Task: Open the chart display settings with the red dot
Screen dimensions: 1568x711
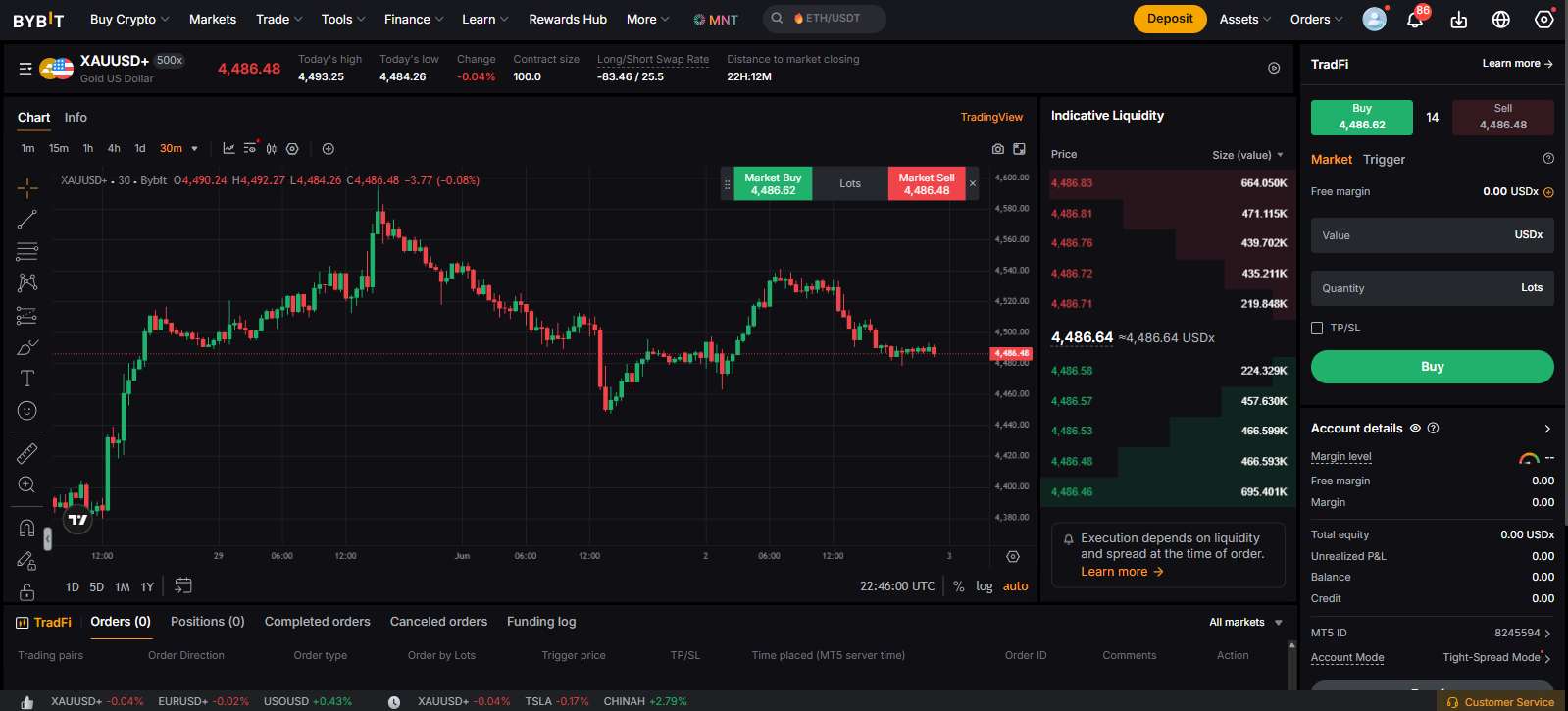Action: [x=250, y=149]
